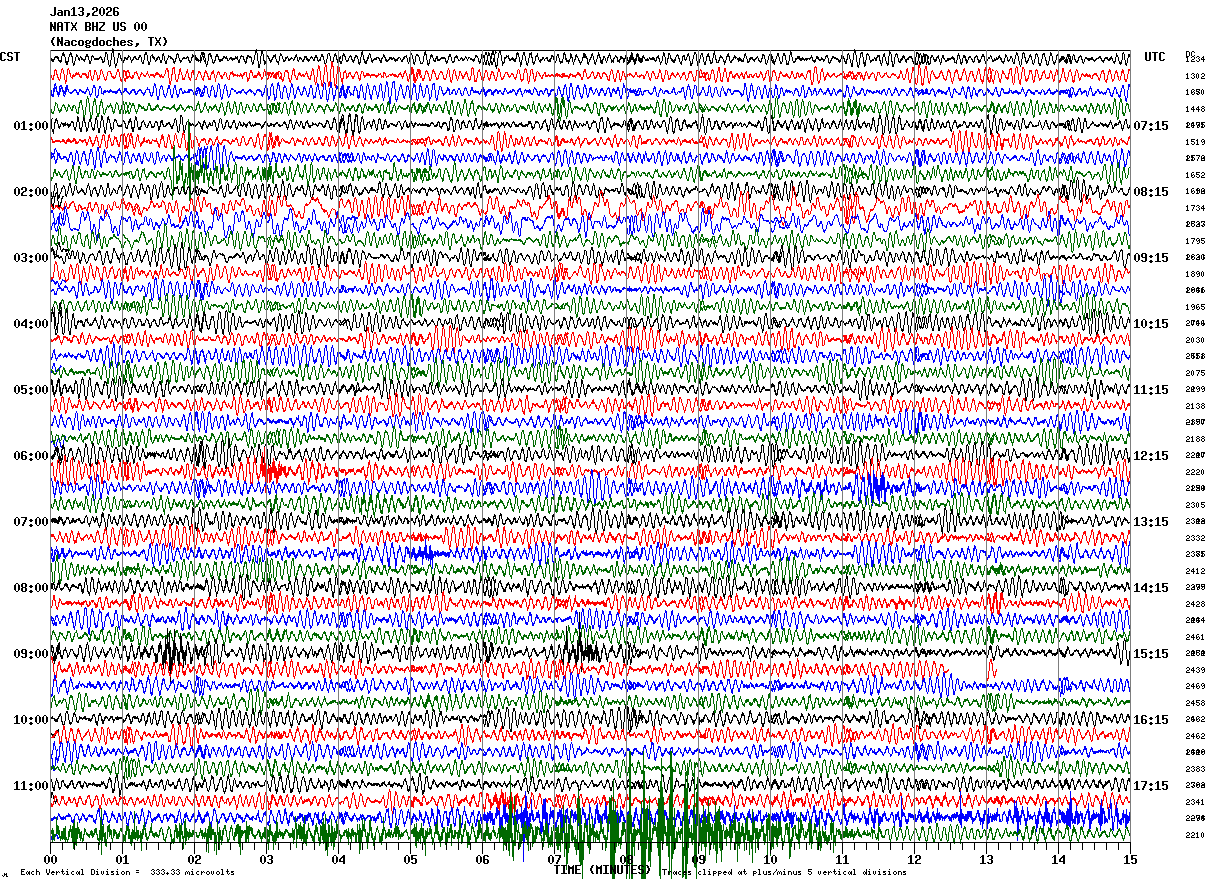Click the CST time label '06:00'
Image resolution: width=1210 pixels, height=886 pixels.
(x=31, y=456)
